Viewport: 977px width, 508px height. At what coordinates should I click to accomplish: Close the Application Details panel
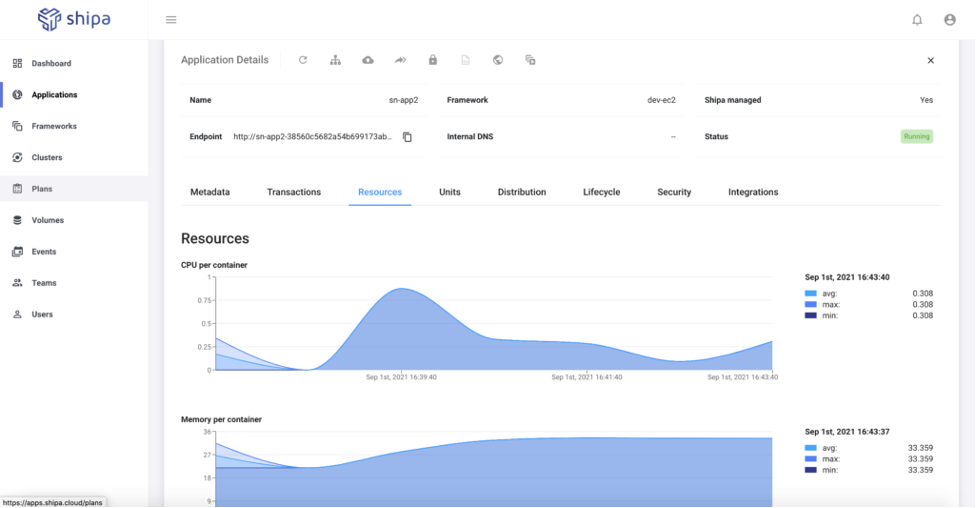pos(930,60)
